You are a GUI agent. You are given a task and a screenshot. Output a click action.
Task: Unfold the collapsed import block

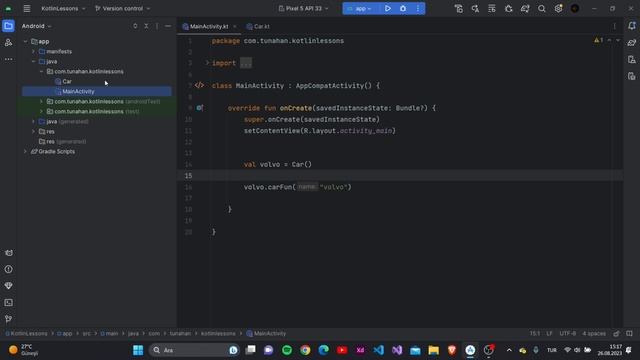(207, 63)
